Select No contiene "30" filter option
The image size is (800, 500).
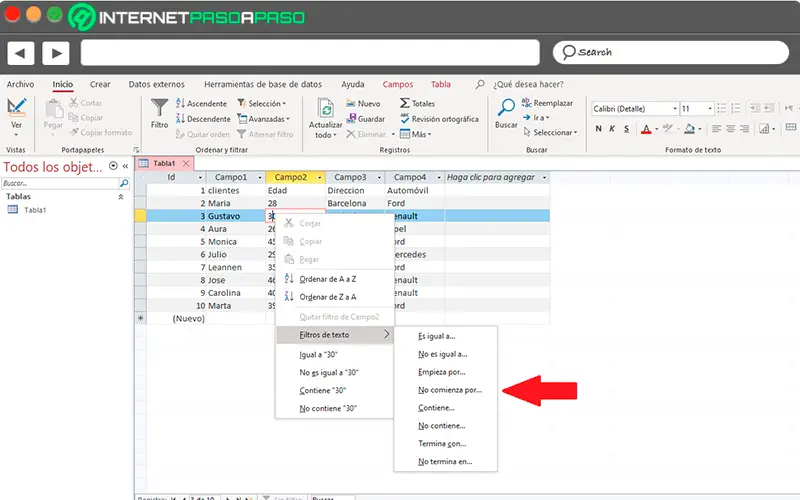334,408
